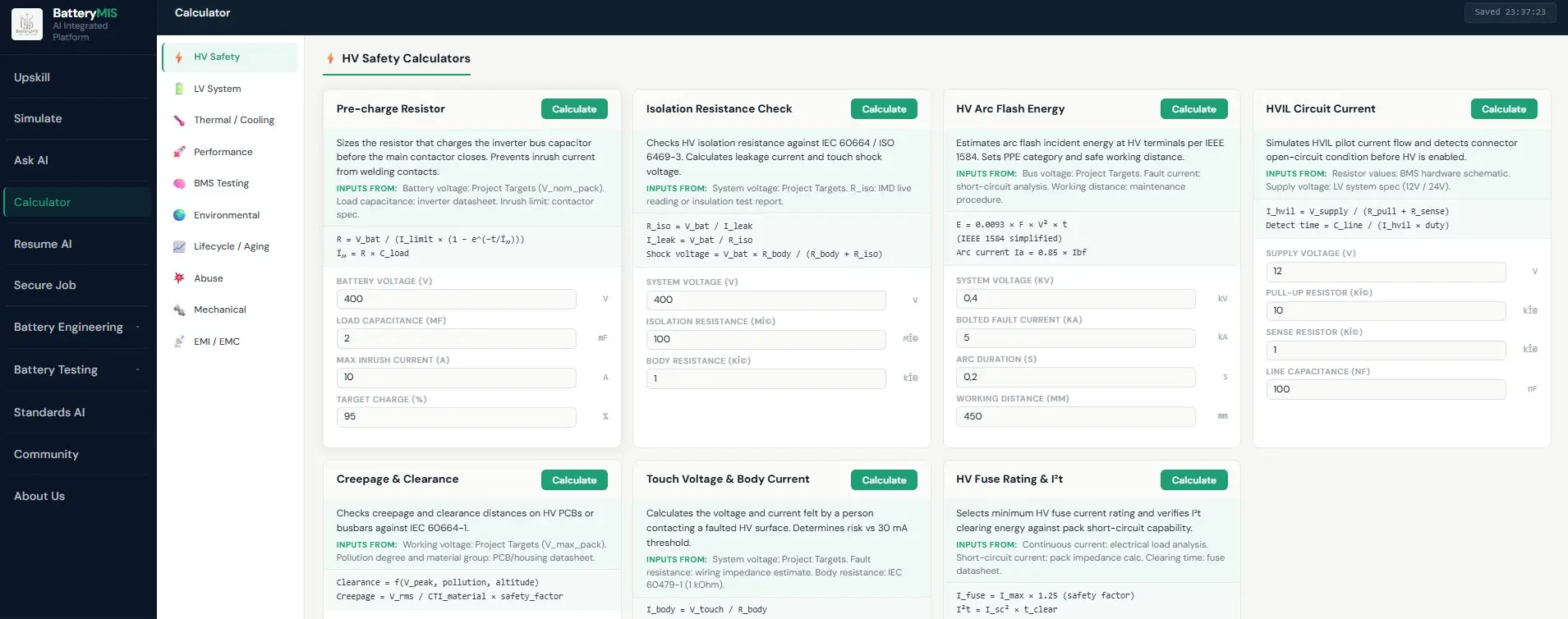Image resolution: width=1568 pixels, height=619 pixels.
Task: Edit the Bolted Fault Current field
Action: (x=1075, y=337)
